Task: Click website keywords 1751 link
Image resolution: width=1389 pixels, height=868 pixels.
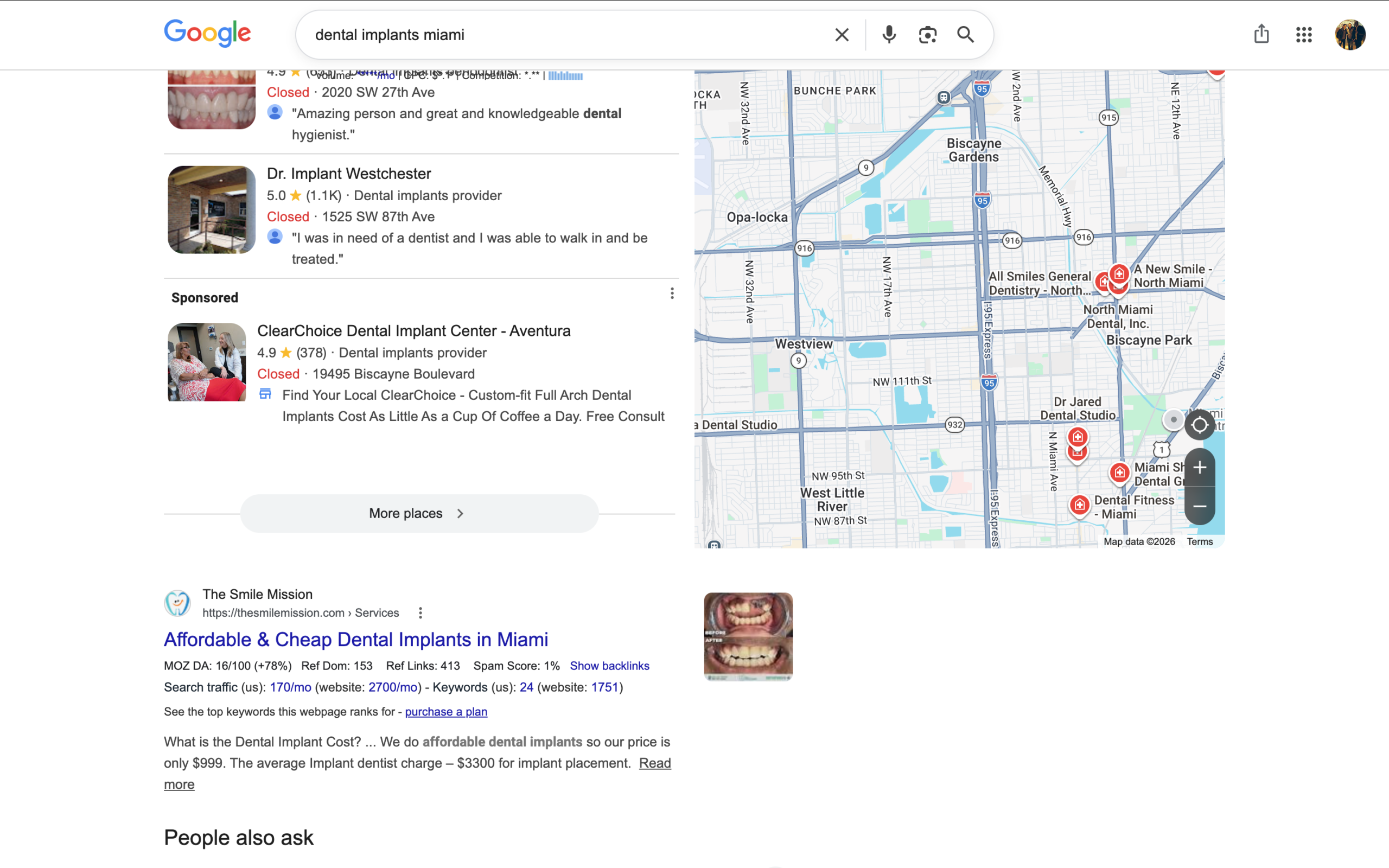Action: pyautogui.click(x=604, y=687)
